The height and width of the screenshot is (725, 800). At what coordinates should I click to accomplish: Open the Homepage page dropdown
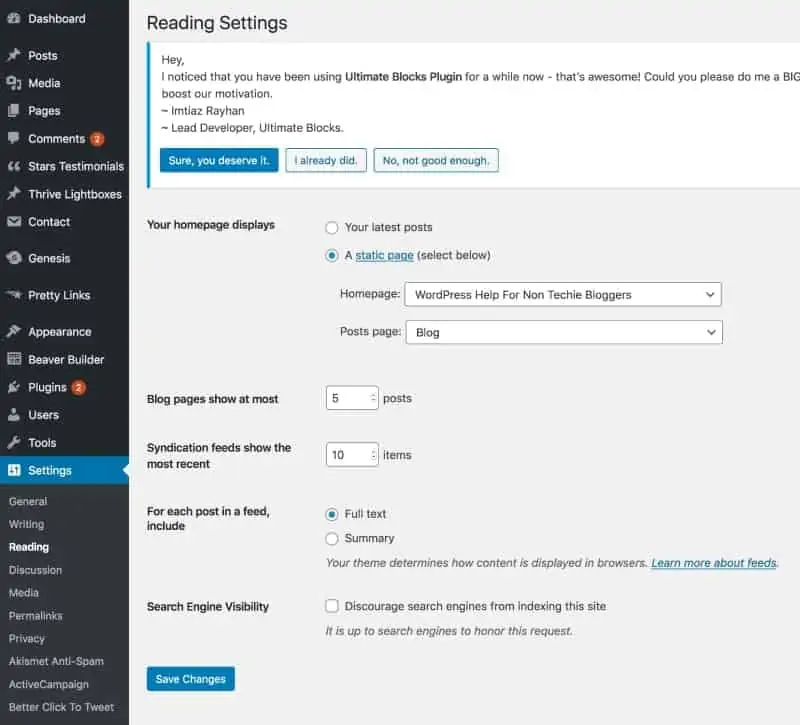pyautogui.click(x=564, y=294)
